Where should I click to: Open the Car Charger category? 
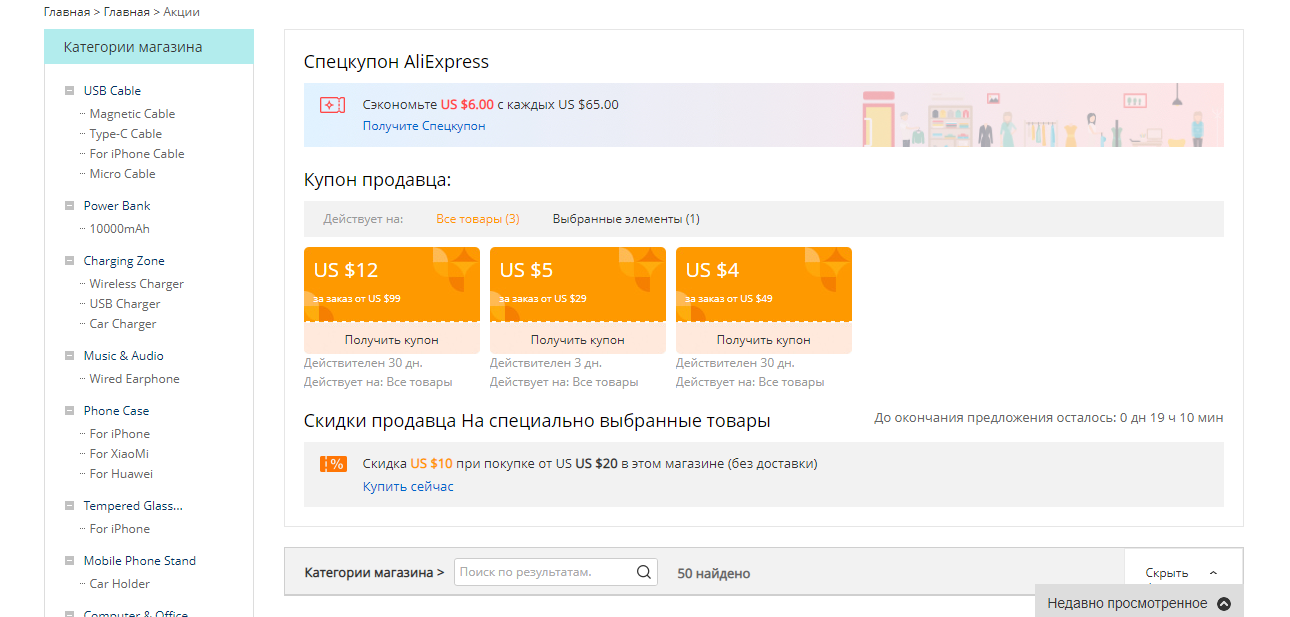[123, 324]
